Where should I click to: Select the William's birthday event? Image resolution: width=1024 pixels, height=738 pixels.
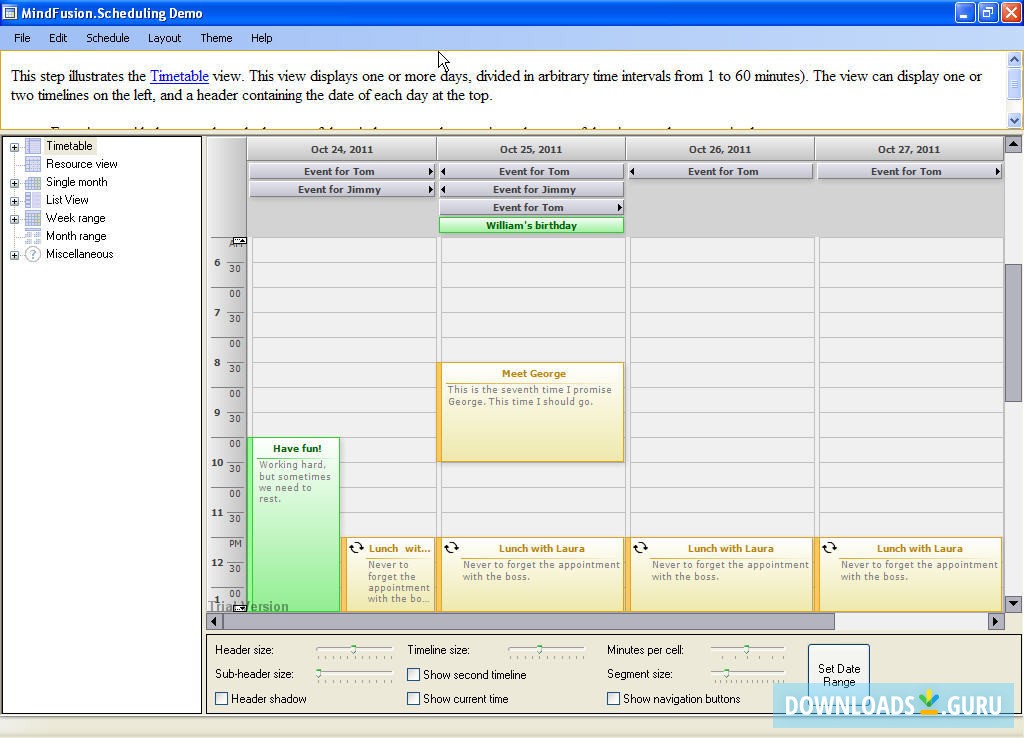coord(531,225)
